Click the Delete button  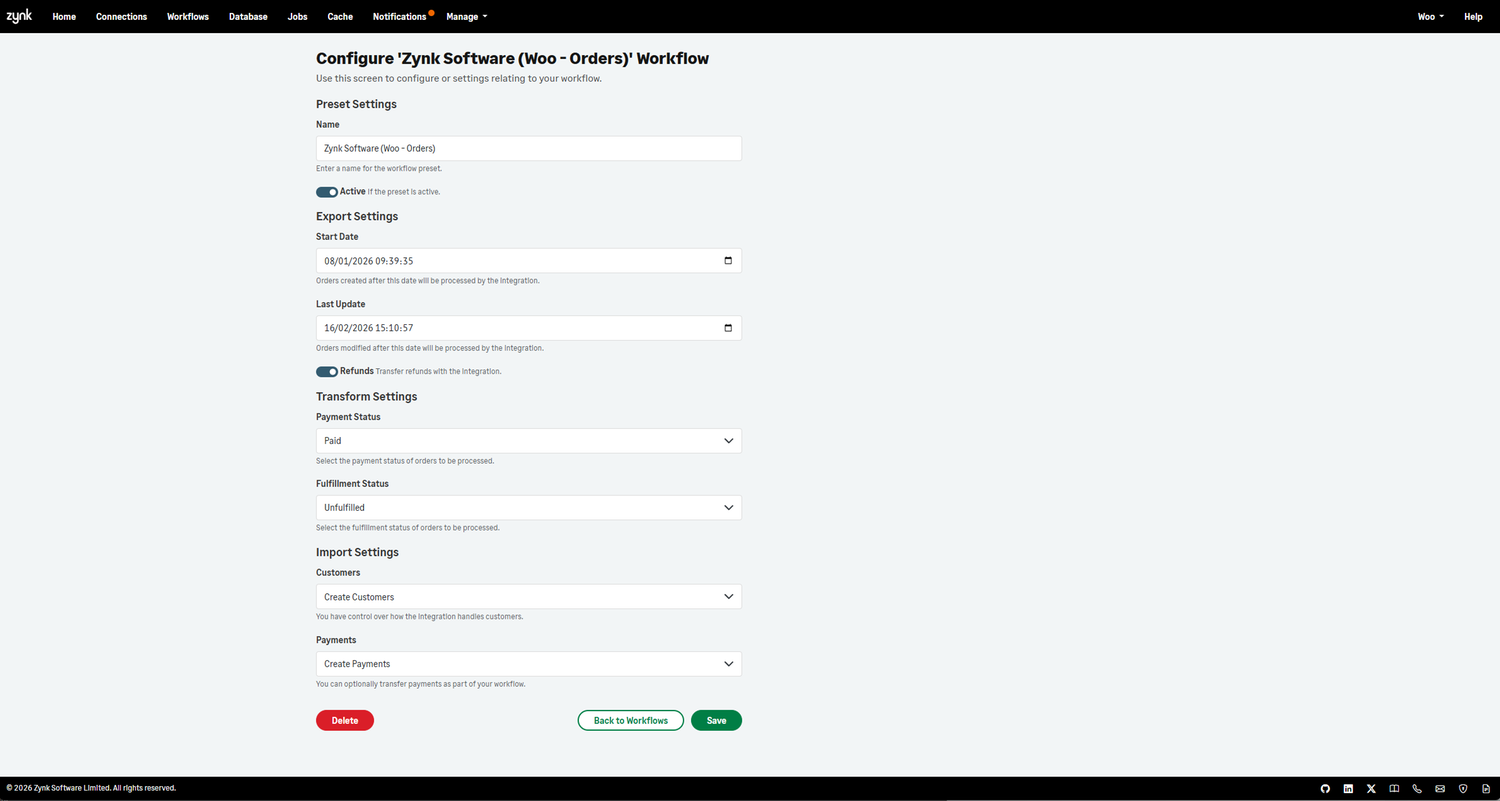[x=344, y=720]
